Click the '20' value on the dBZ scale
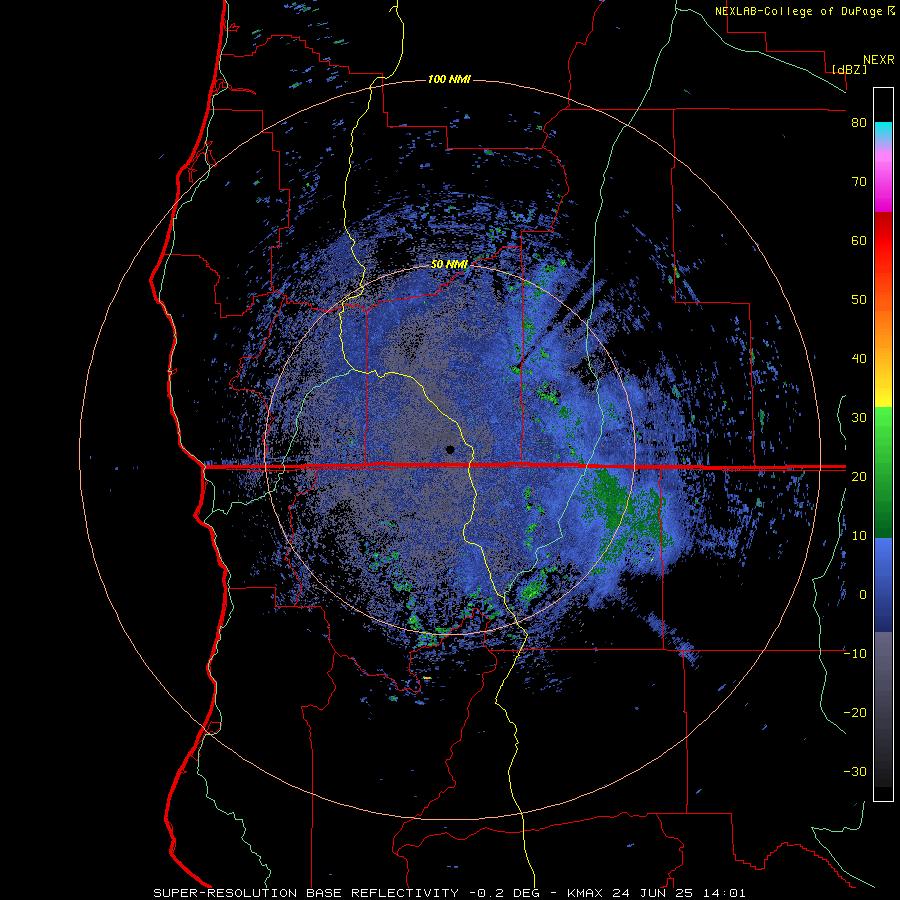This screenshot has height=900, width=900. tap(859, 477)
